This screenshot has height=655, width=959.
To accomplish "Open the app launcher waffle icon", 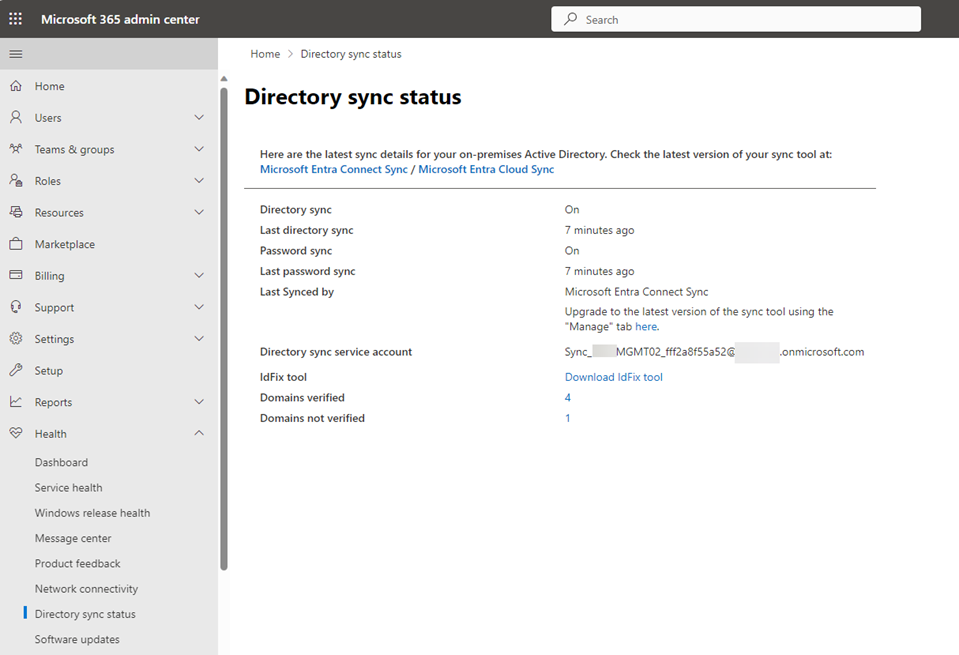I will (x=16, y=19).
